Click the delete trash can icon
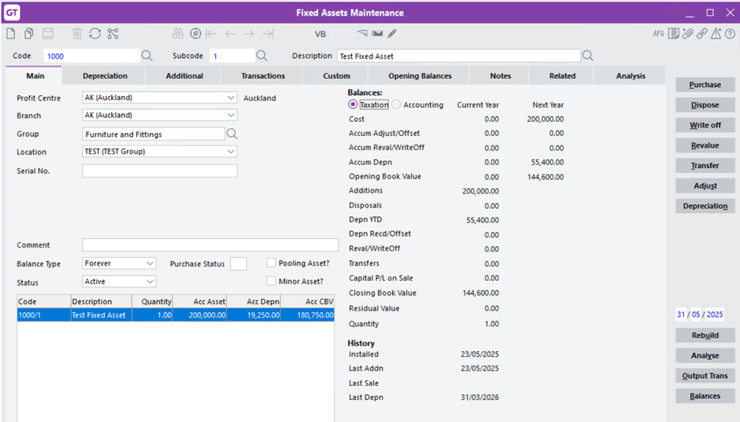 click(77, 34)
